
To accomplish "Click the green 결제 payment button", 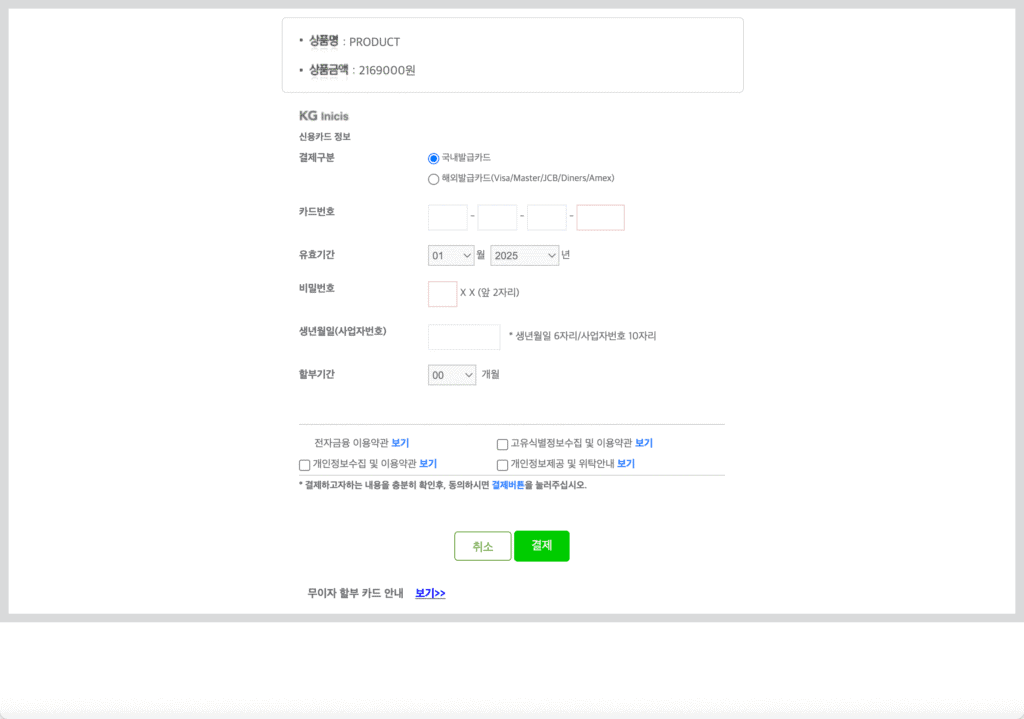I will click(541, 546).
